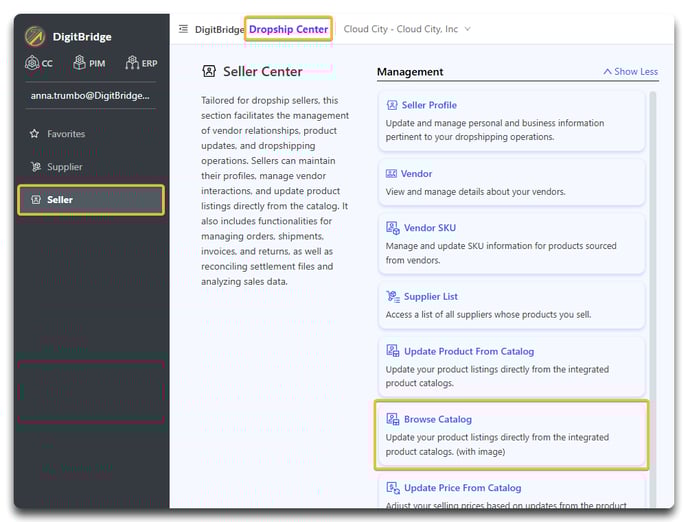Click the Browse Catalog card icon
The height and width of the screenshot is (522, 688).
(x=393, y=419)
